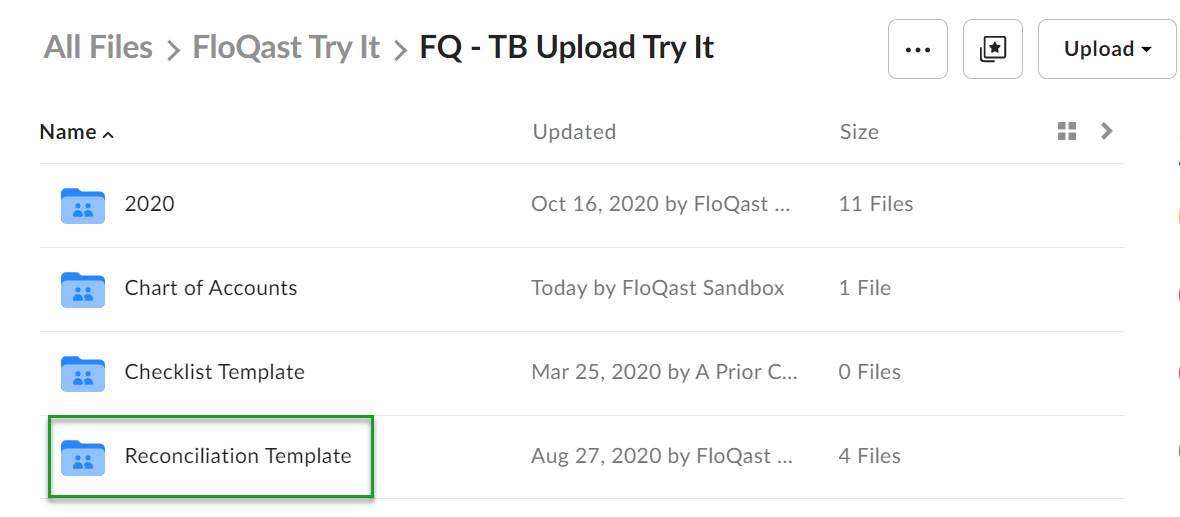Sort by Updated column header
The image size is (1180, 517).
point(574,132)
